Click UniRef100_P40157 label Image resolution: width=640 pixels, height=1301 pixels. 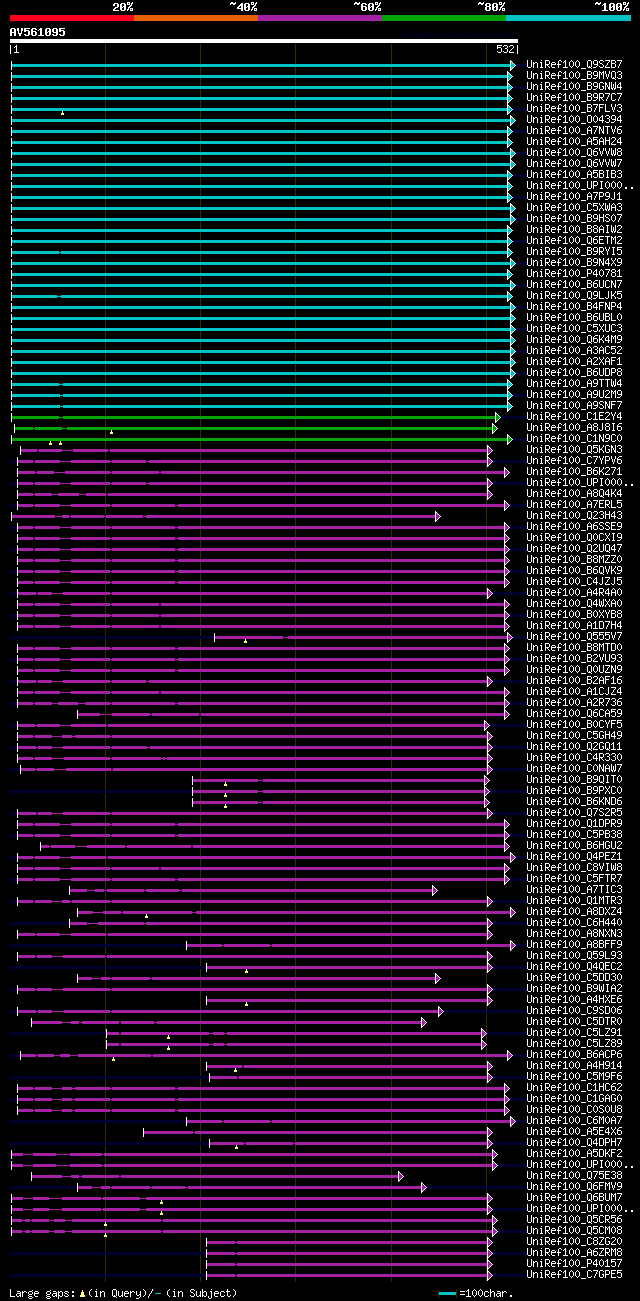click(x=573, y=1263)
